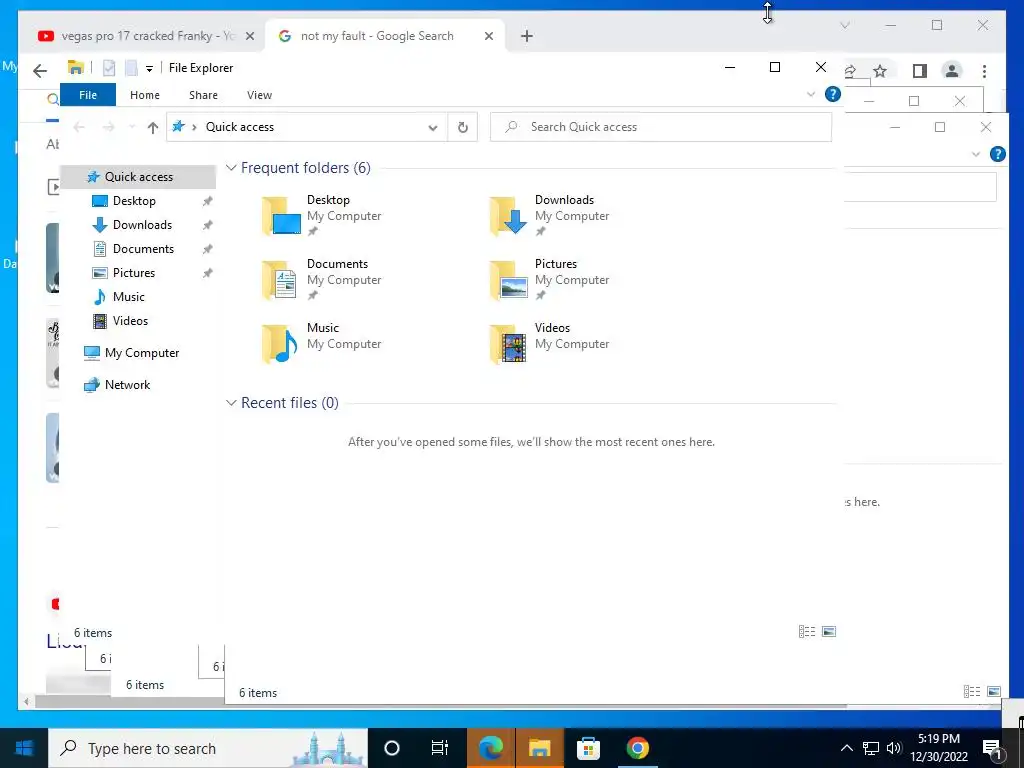Toggle the Chrome side panel
1024x768 pixels.
tap(920, 71)
